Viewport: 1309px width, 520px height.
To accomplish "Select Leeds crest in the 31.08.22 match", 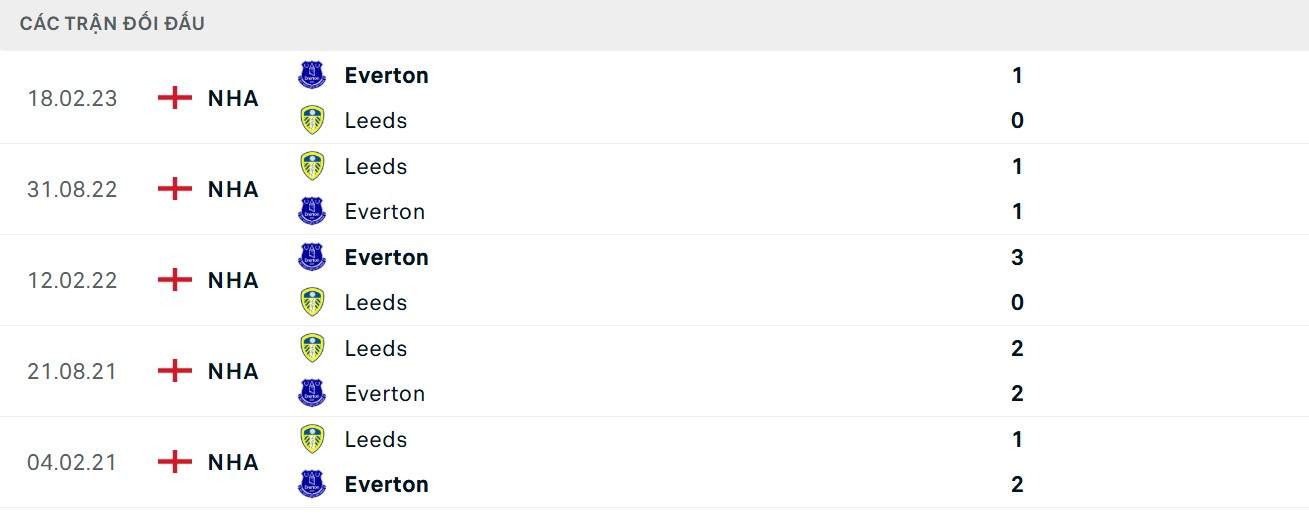I will coord(312,166).
